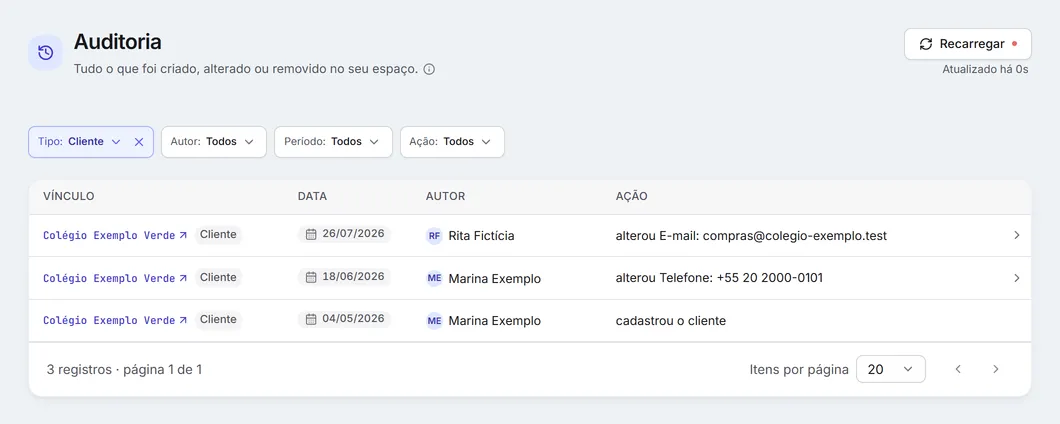Click the date 04/05/2026
The width and height of the screenshot is (1060, 424).
pos(354,319)
